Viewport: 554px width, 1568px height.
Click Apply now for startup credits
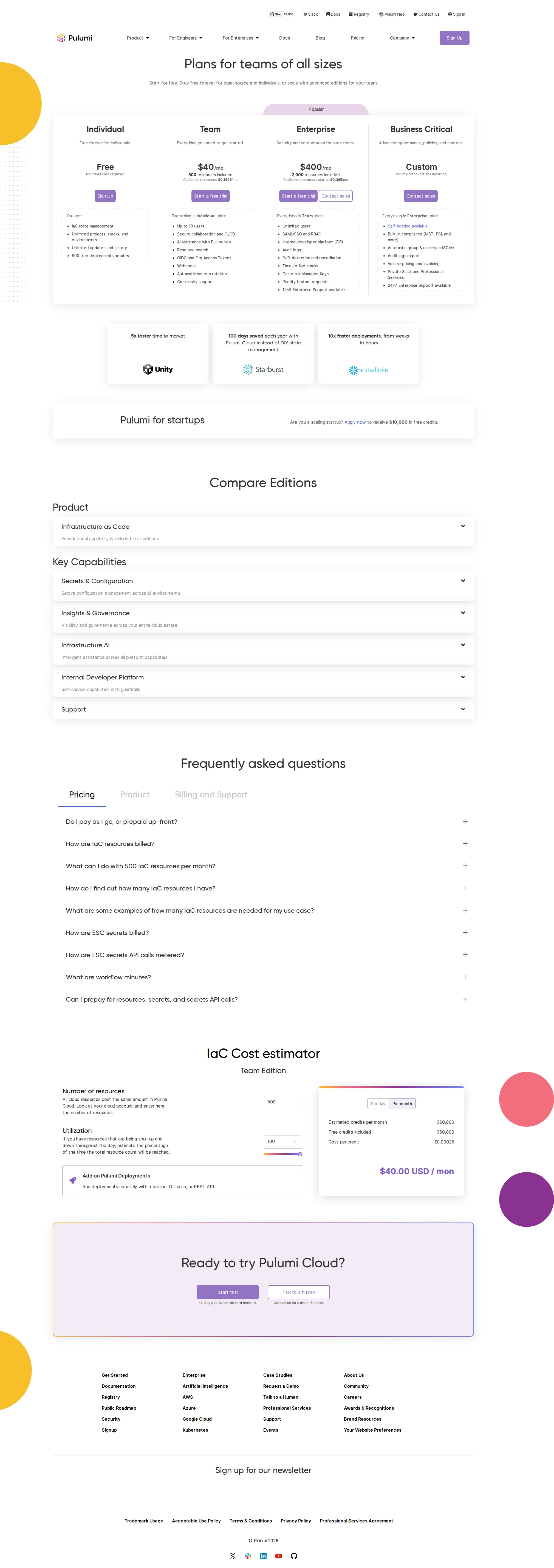pyautogui.click(x=355, y=422)
